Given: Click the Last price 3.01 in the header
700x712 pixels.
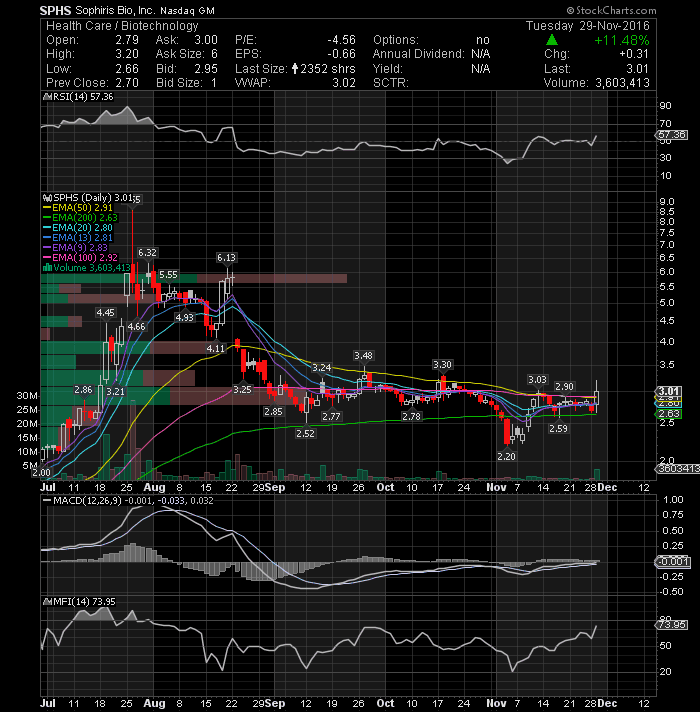Looking at the screenshot, I should [x=637, y=69].
